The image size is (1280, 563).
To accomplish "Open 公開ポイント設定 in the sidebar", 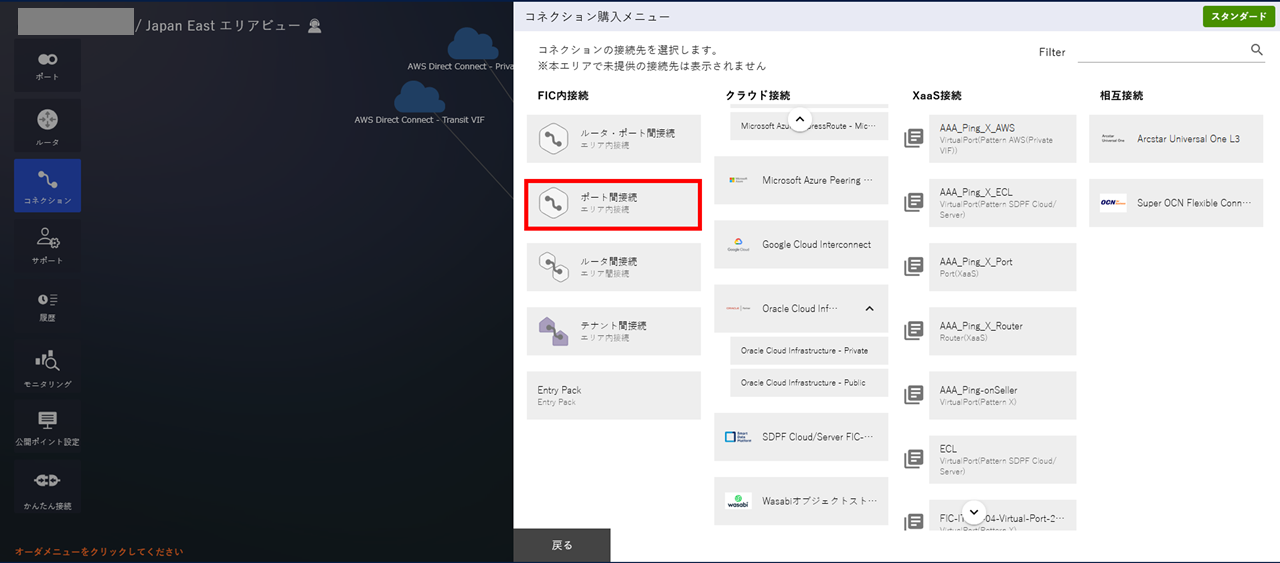I will 47,427.
